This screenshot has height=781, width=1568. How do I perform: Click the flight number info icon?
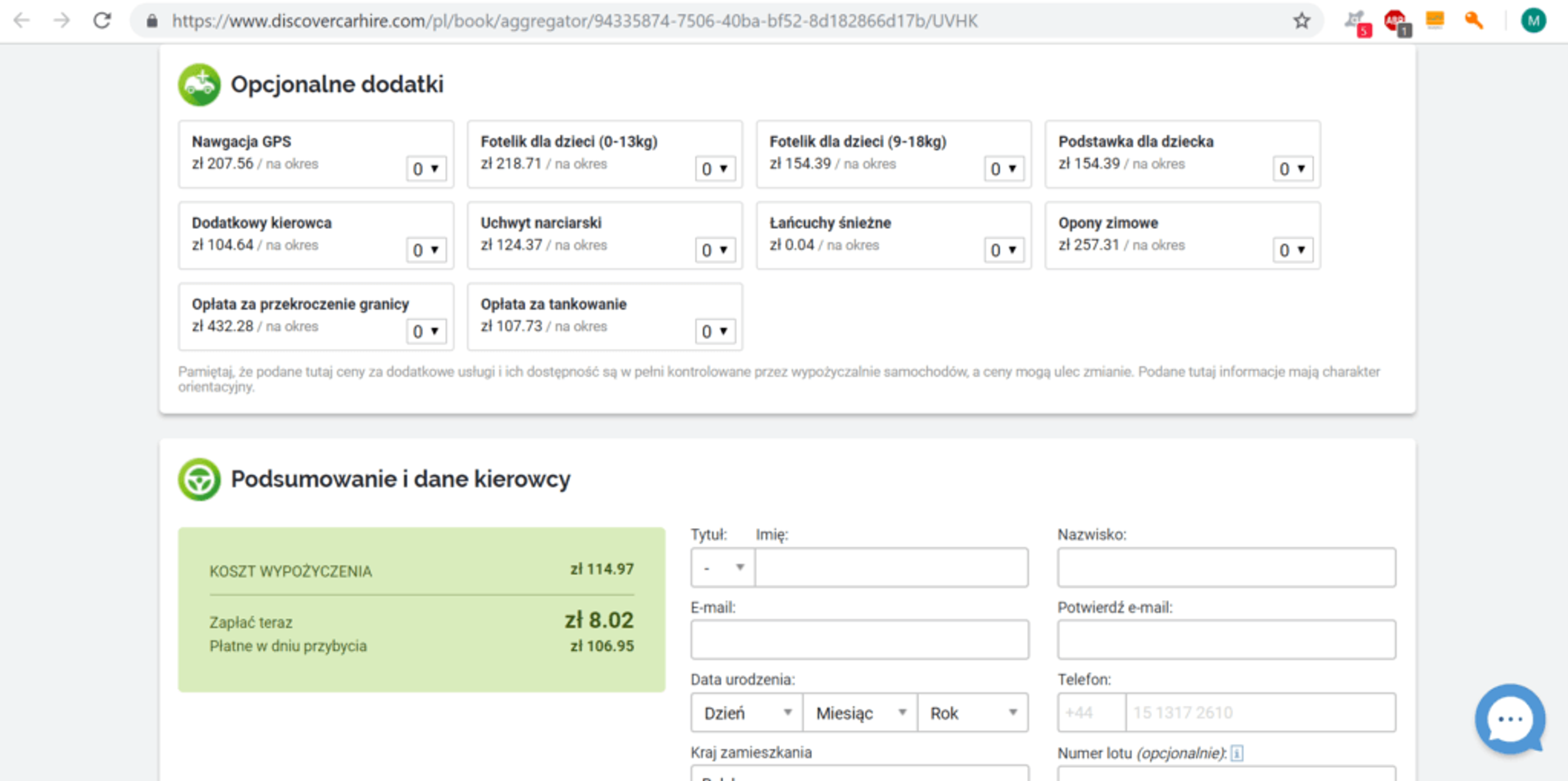(1237, 753)
